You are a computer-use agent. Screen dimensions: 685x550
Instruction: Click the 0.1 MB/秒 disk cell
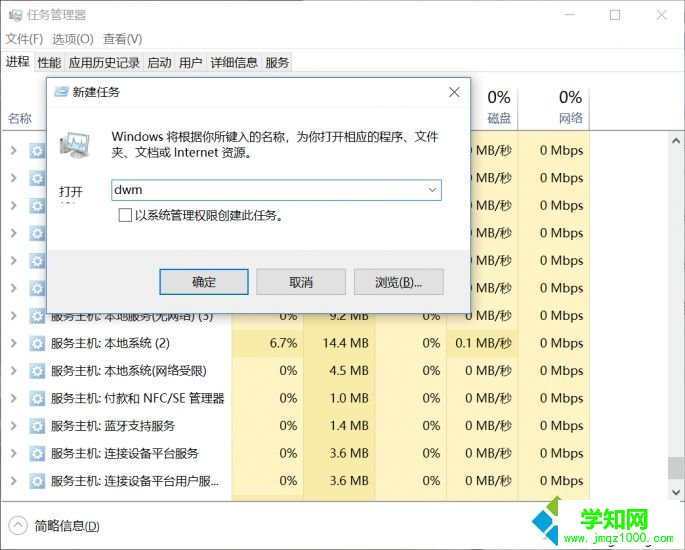click(483, 343)
